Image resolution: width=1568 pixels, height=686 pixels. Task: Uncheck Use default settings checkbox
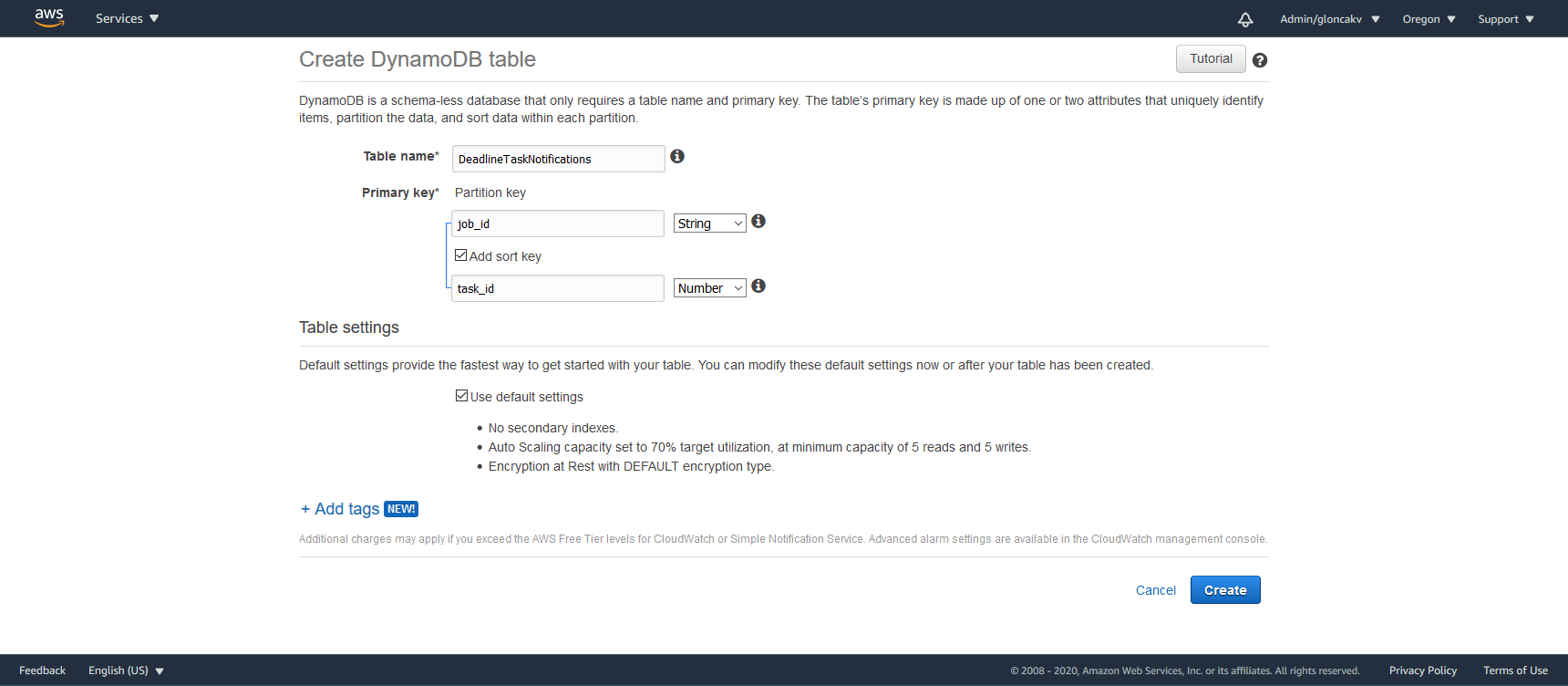[x=462, y=396]
